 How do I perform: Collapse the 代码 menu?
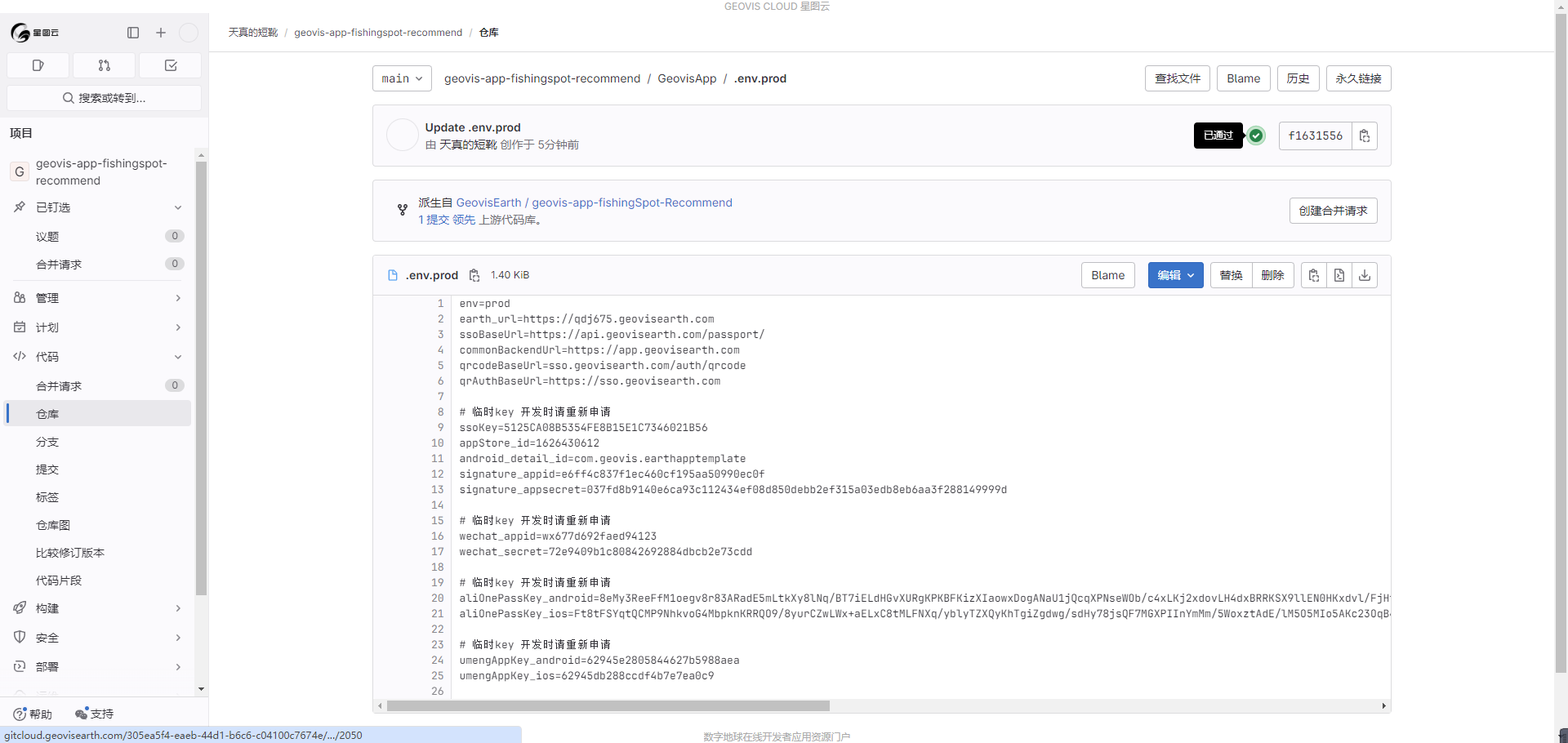pyautogui.click(x=99, y=357)
